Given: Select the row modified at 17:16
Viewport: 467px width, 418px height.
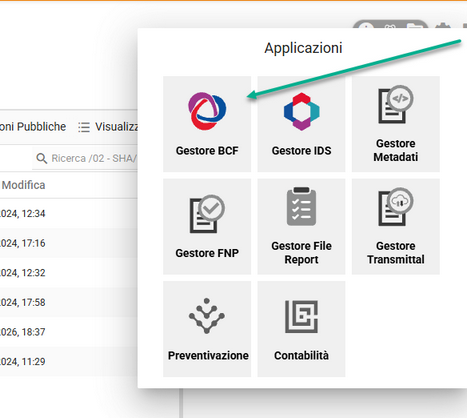Looking at the screenshot, I should (x=69, y=243).
